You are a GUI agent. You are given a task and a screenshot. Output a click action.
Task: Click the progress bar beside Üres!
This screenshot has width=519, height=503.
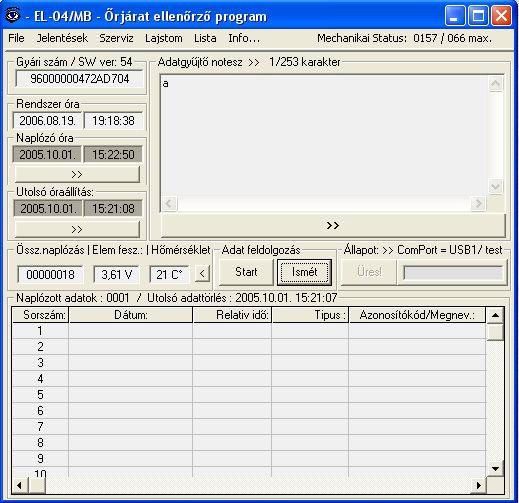point(453,273)
